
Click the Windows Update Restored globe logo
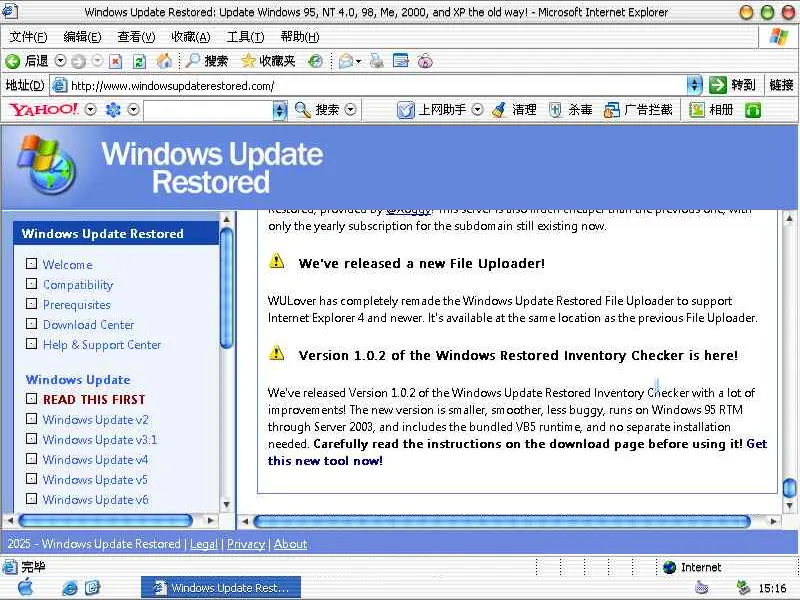pos(46,164)
